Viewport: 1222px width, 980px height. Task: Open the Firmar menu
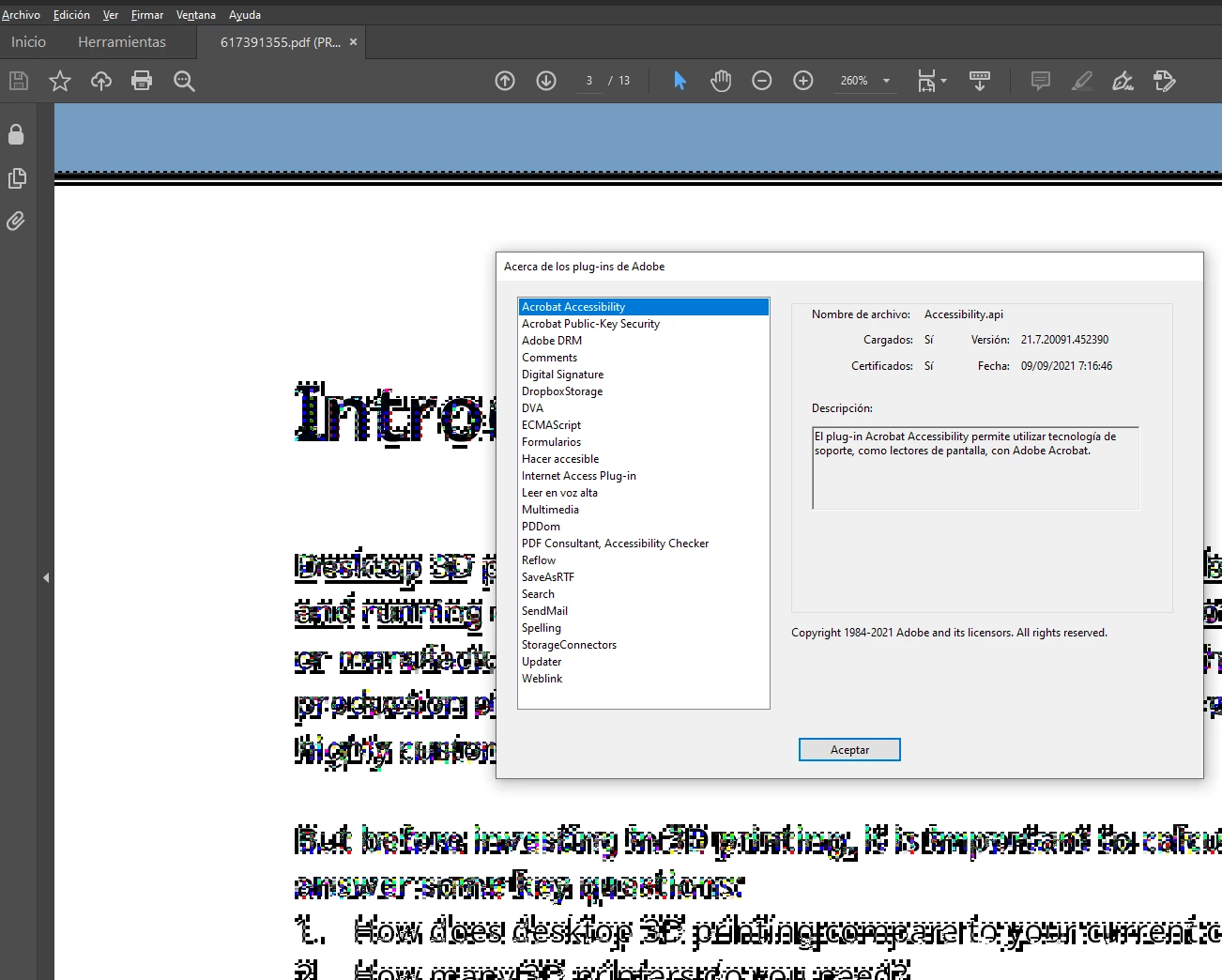(x=147, y=15)
